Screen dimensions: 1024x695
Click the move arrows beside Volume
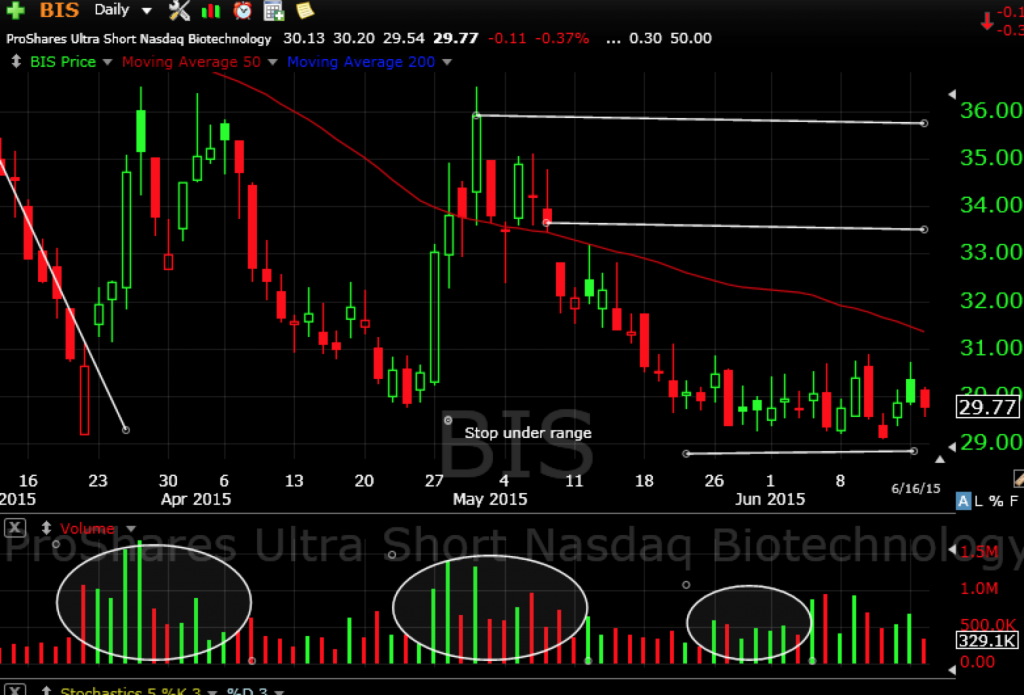[x=46, y=528]
